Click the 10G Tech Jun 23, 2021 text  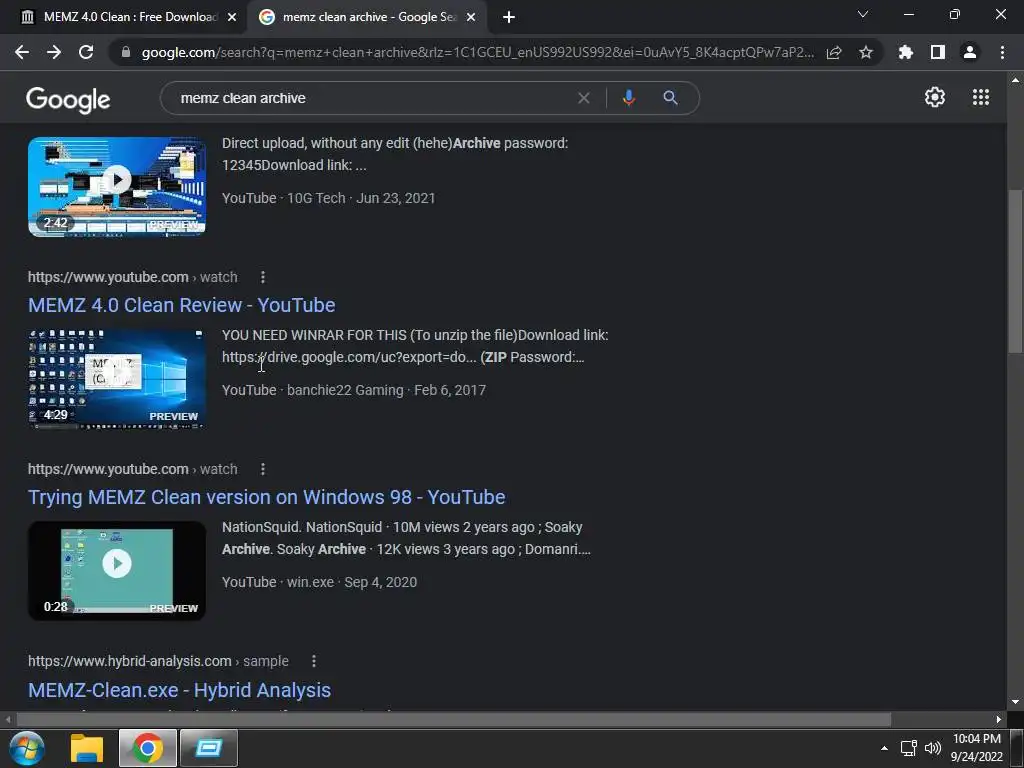[361, 198]
